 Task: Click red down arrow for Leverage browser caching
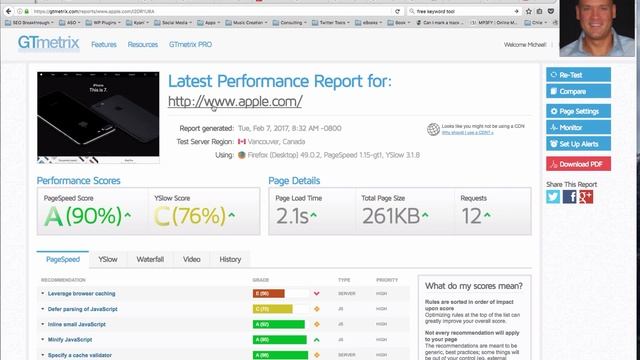(316, 293)
